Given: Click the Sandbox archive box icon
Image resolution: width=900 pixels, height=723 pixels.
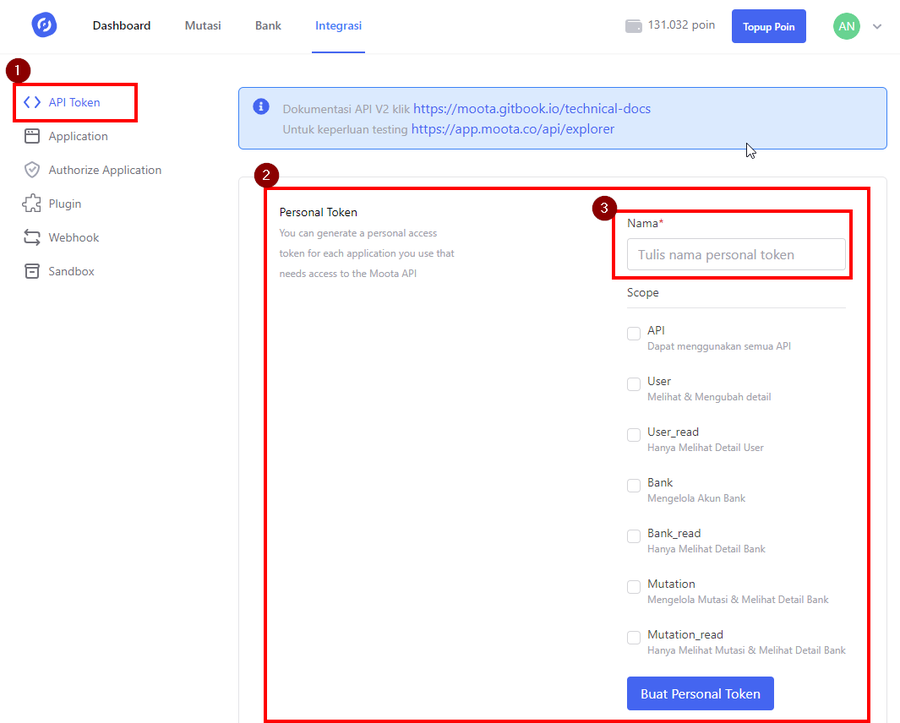Looking at the screenshot, I should click(32, 272).
